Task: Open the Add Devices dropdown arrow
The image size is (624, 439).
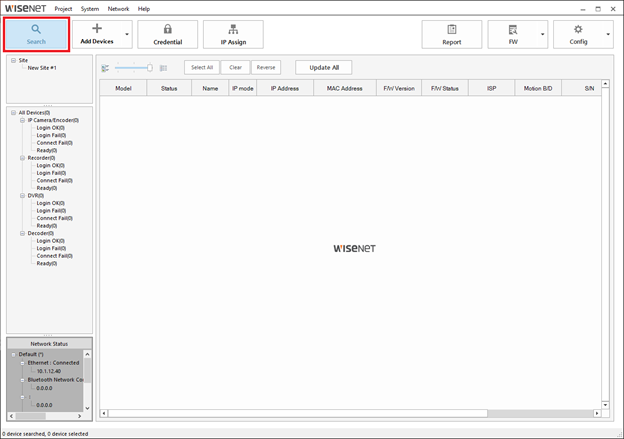Action: 127,35
